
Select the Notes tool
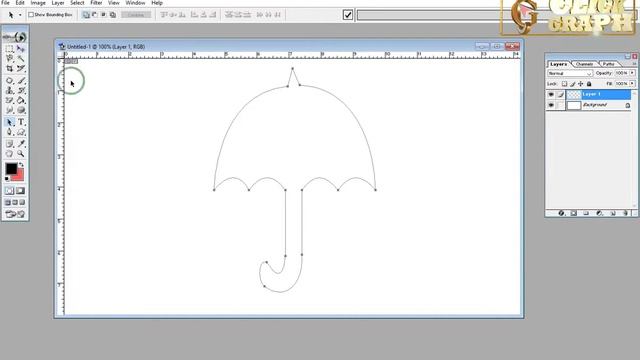(x=9, y=144)
